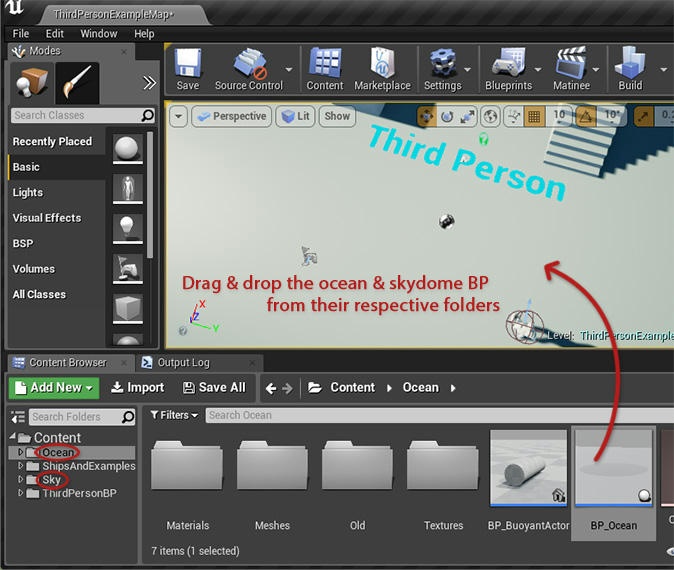Open the Filters dropdown
The height and width of the screenshot is (570, 674).
click(x=174, y=415)
